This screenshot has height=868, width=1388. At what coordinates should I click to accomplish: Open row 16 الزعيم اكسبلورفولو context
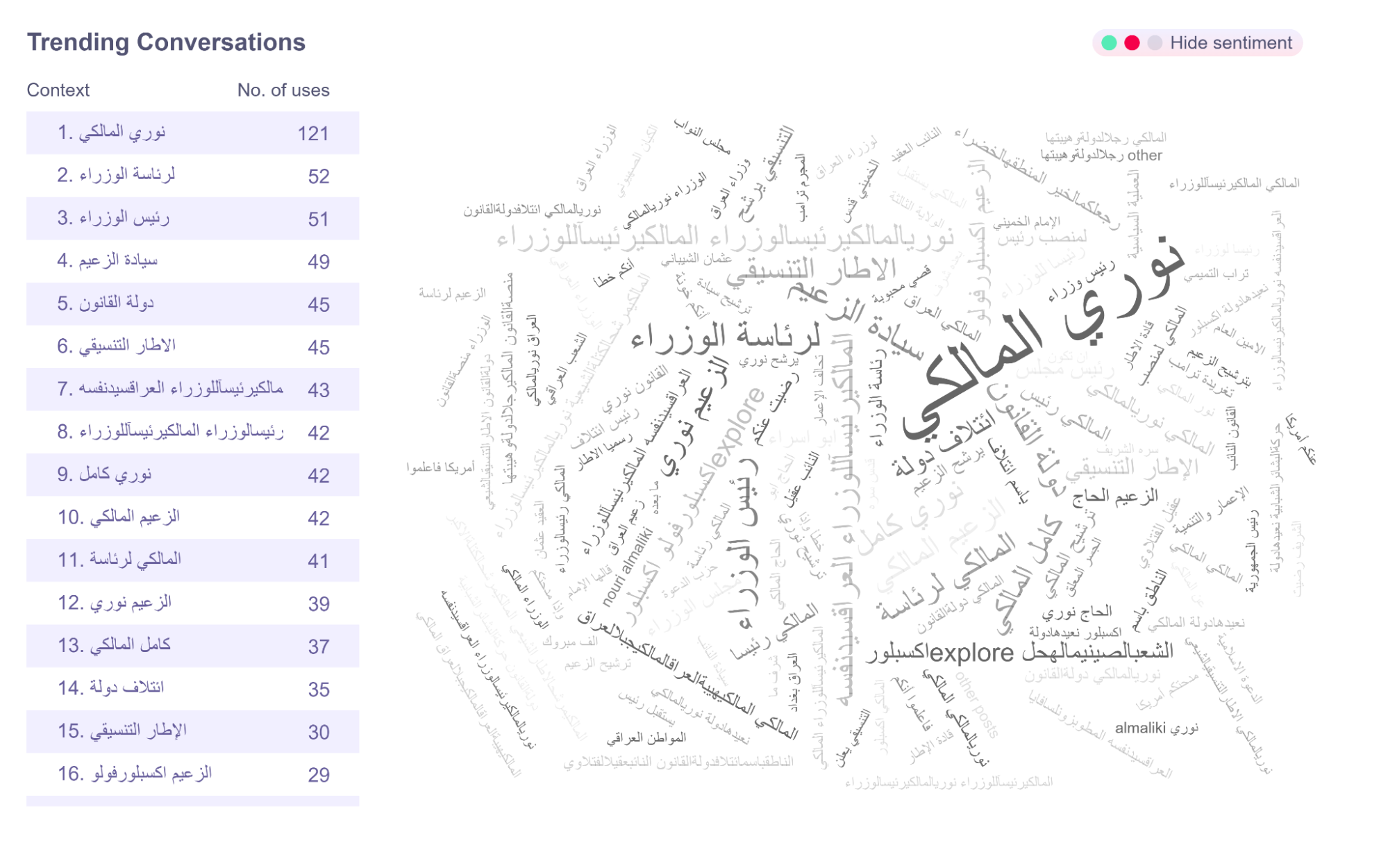[192, 774]
